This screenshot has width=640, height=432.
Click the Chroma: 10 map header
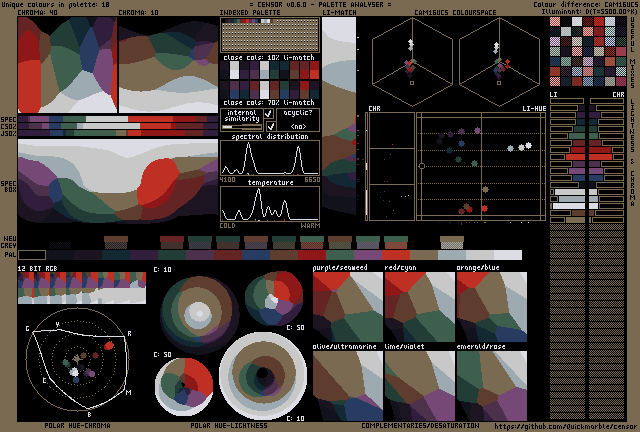[138, 13]
